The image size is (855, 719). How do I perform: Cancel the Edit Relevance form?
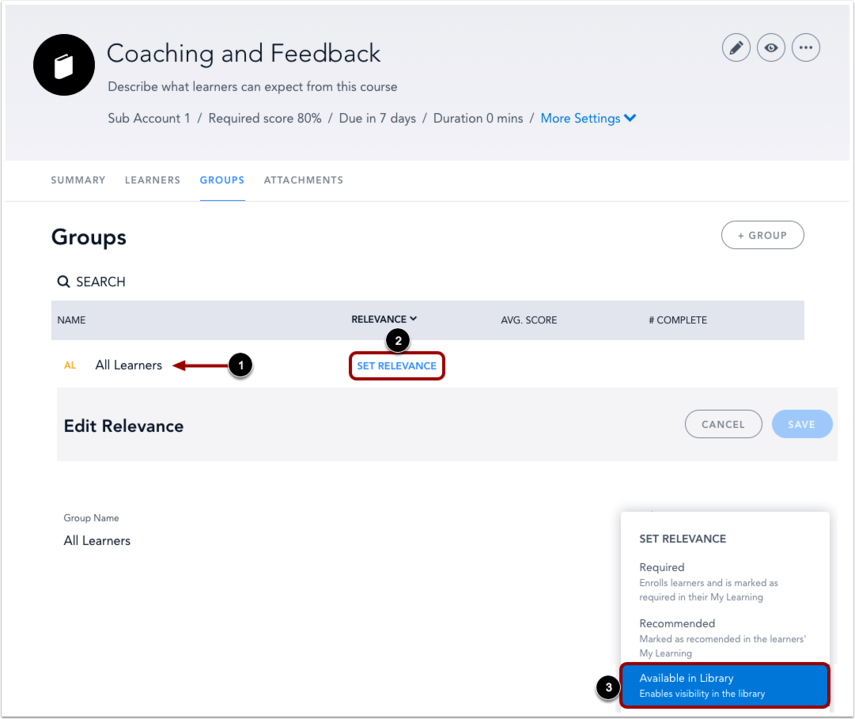723,424
